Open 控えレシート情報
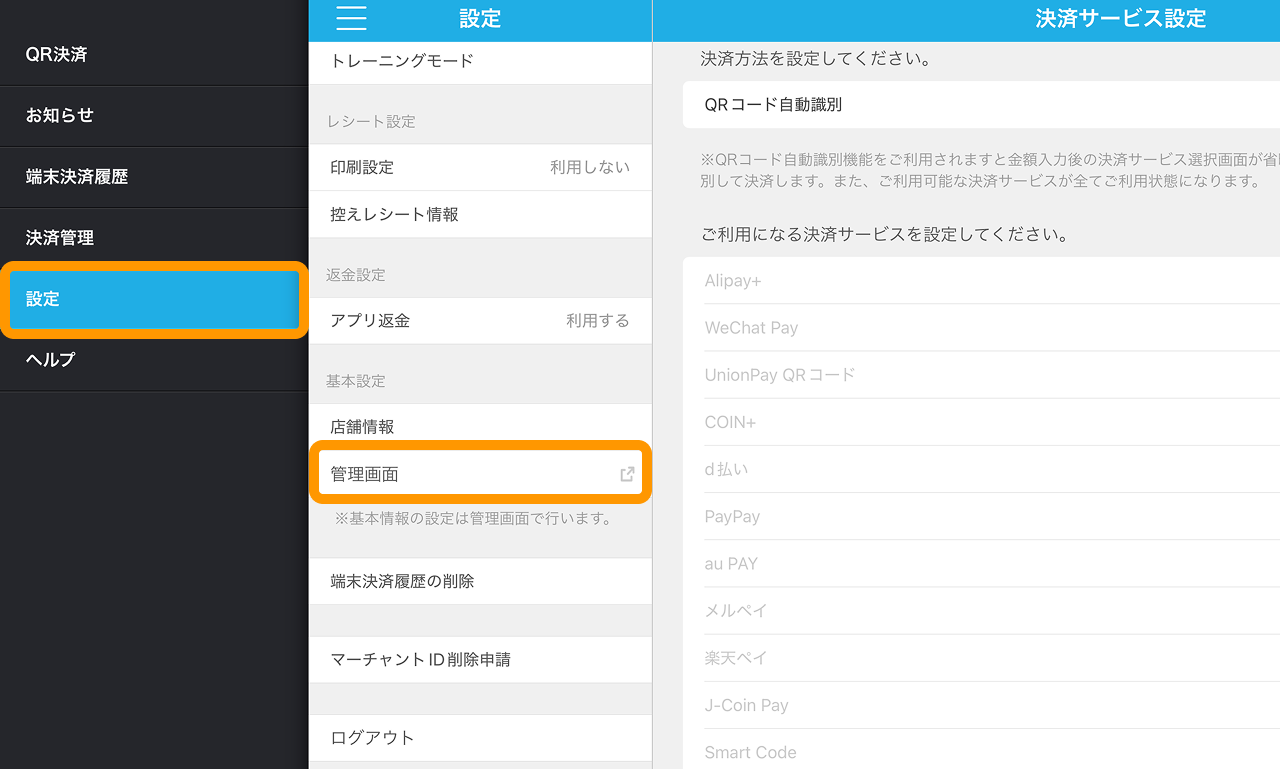This screenshot has height=769, width=1280. (x=450, y=214)
